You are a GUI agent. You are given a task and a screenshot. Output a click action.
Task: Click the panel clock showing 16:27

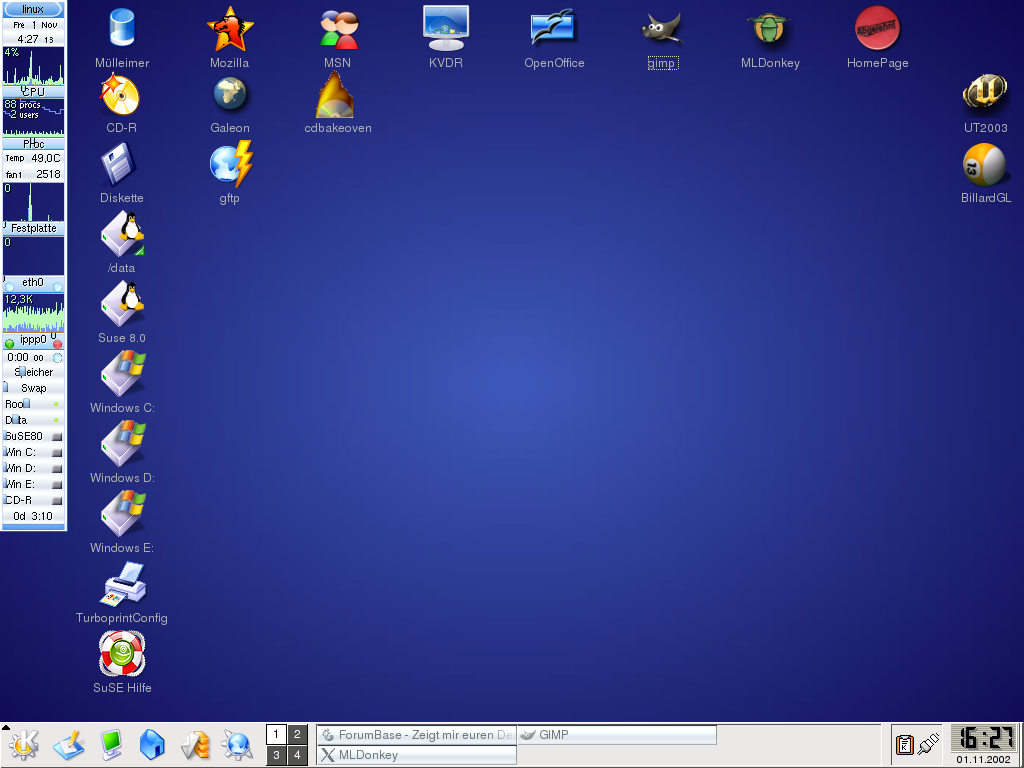(x=984, y=739)
